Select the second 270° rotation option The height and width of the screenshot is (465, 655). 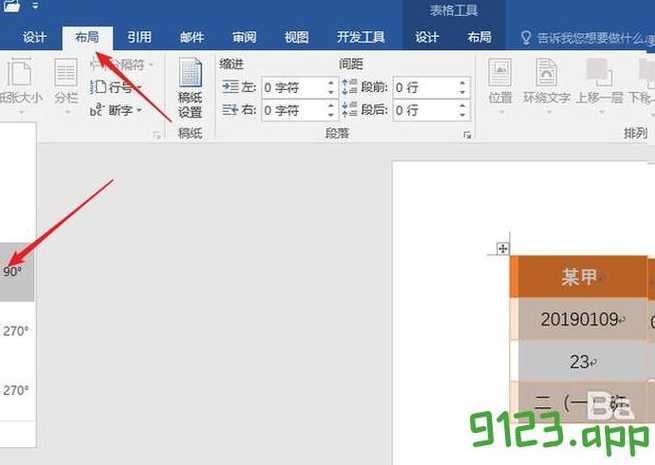[x=17, y=391]
